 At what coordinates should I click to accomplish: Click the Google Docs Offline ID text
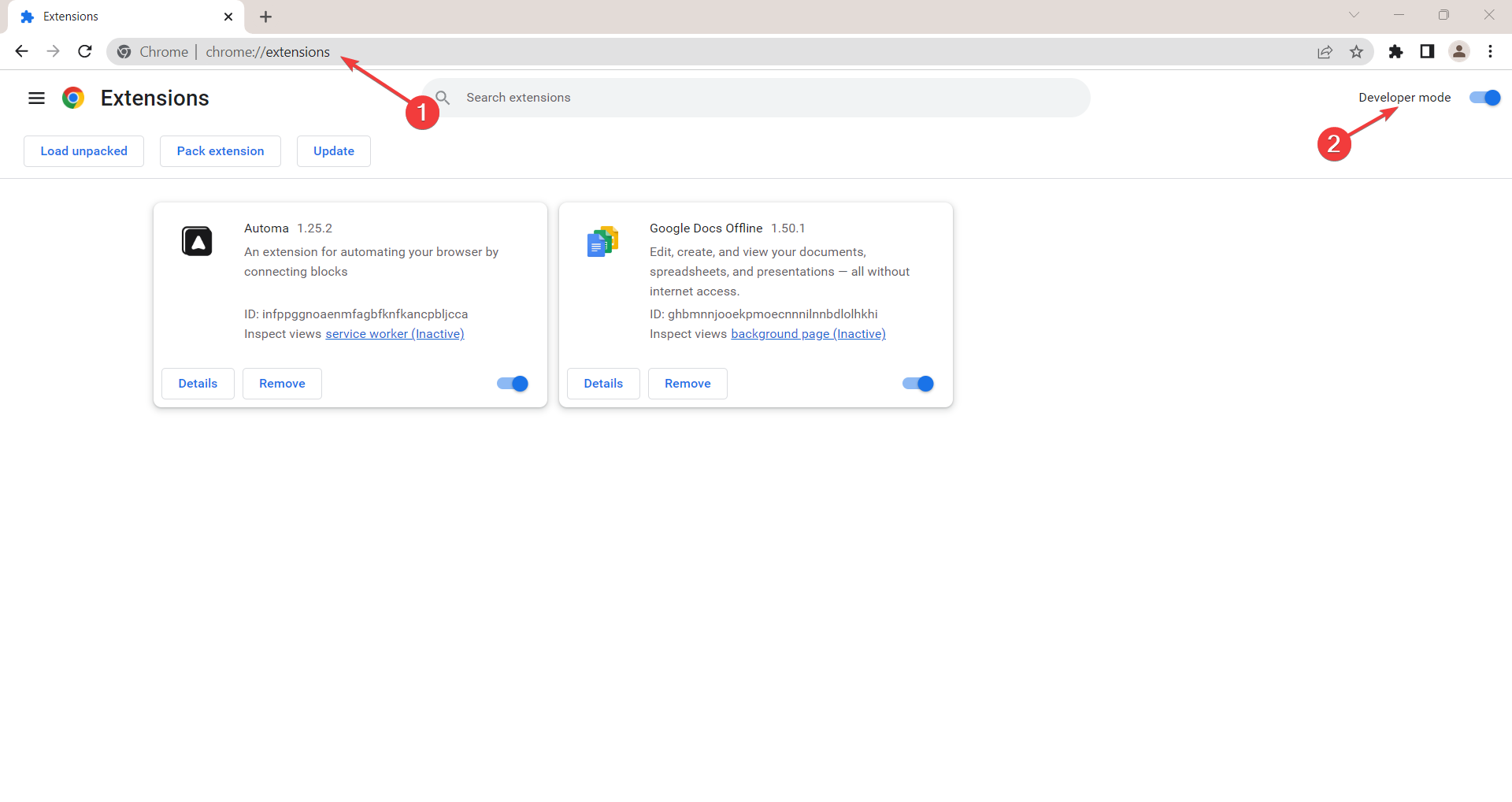tap(763, 314)
